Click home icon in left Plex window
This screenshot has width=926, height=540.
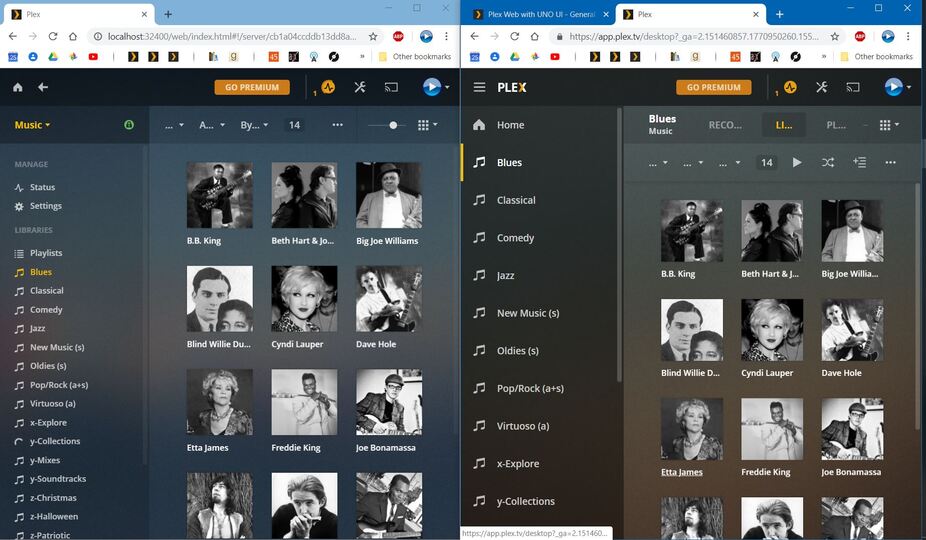pos(18,87)
